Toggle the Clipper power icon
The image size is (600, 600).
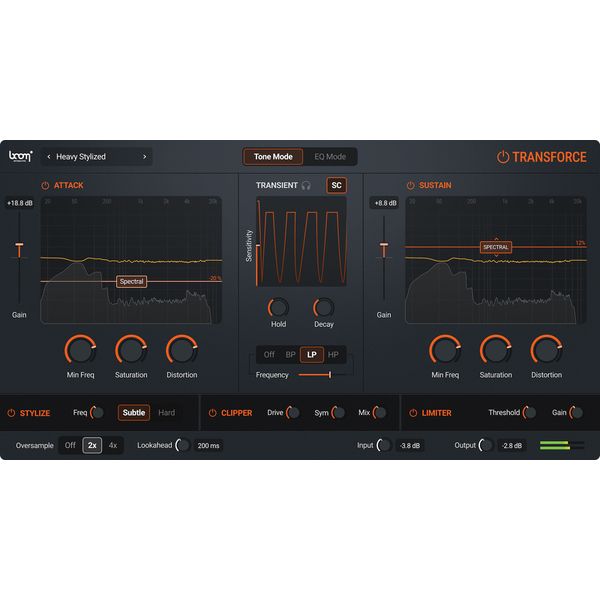coord(213,413)
